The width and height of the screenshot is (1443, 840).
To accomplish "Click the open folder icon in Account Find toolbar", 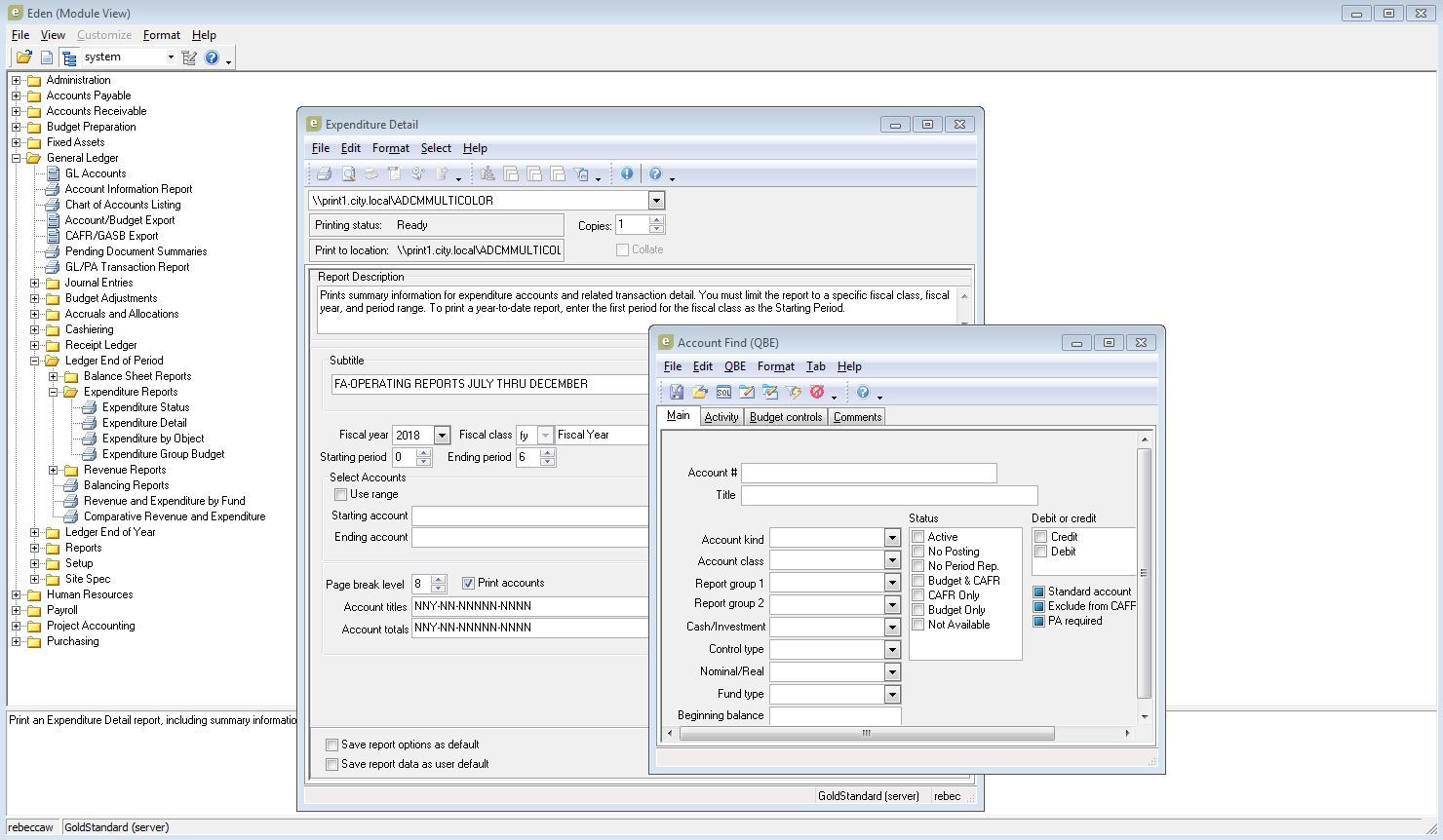I will (700, 392).
